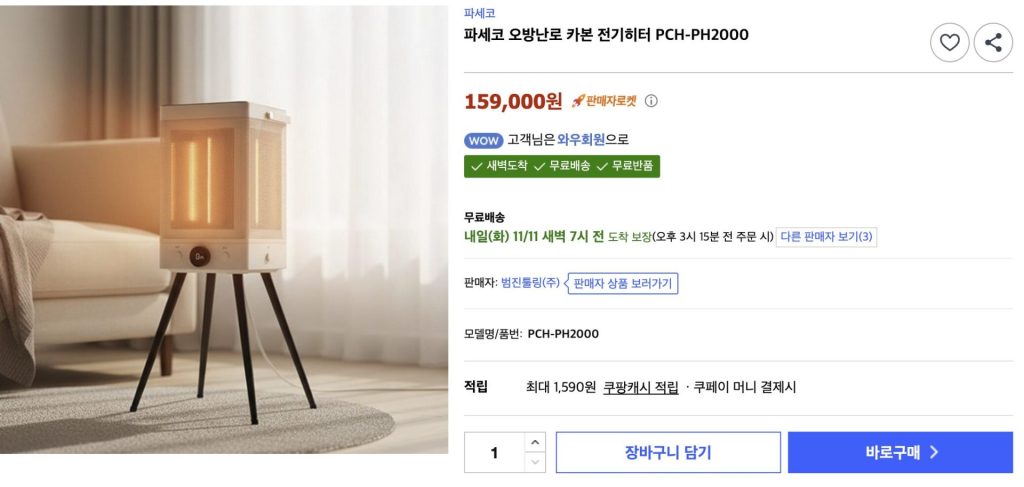Screen dimensions: 1024x487
Task: Click the blue WOW membership badge
Action: click(484, 140)
